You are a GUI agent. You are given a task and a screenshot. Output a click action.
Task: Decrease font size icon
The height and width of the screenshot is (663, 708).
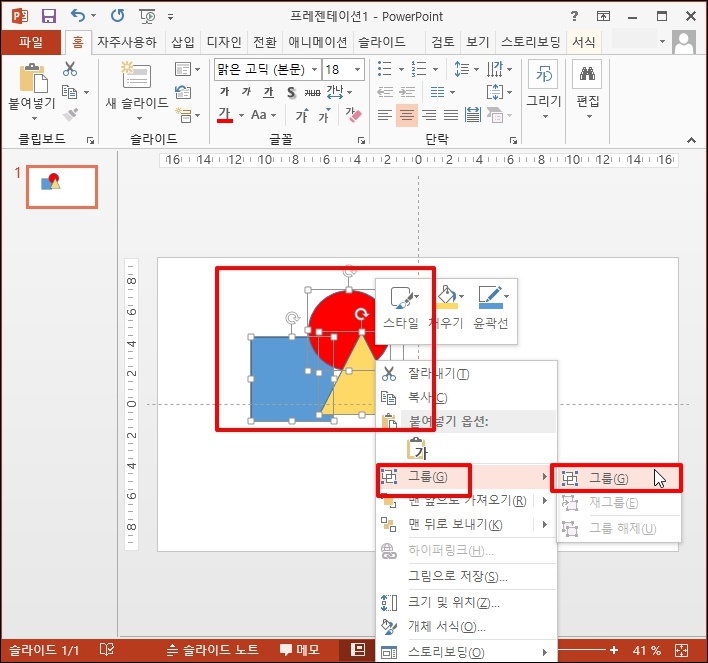pos(324,116)
